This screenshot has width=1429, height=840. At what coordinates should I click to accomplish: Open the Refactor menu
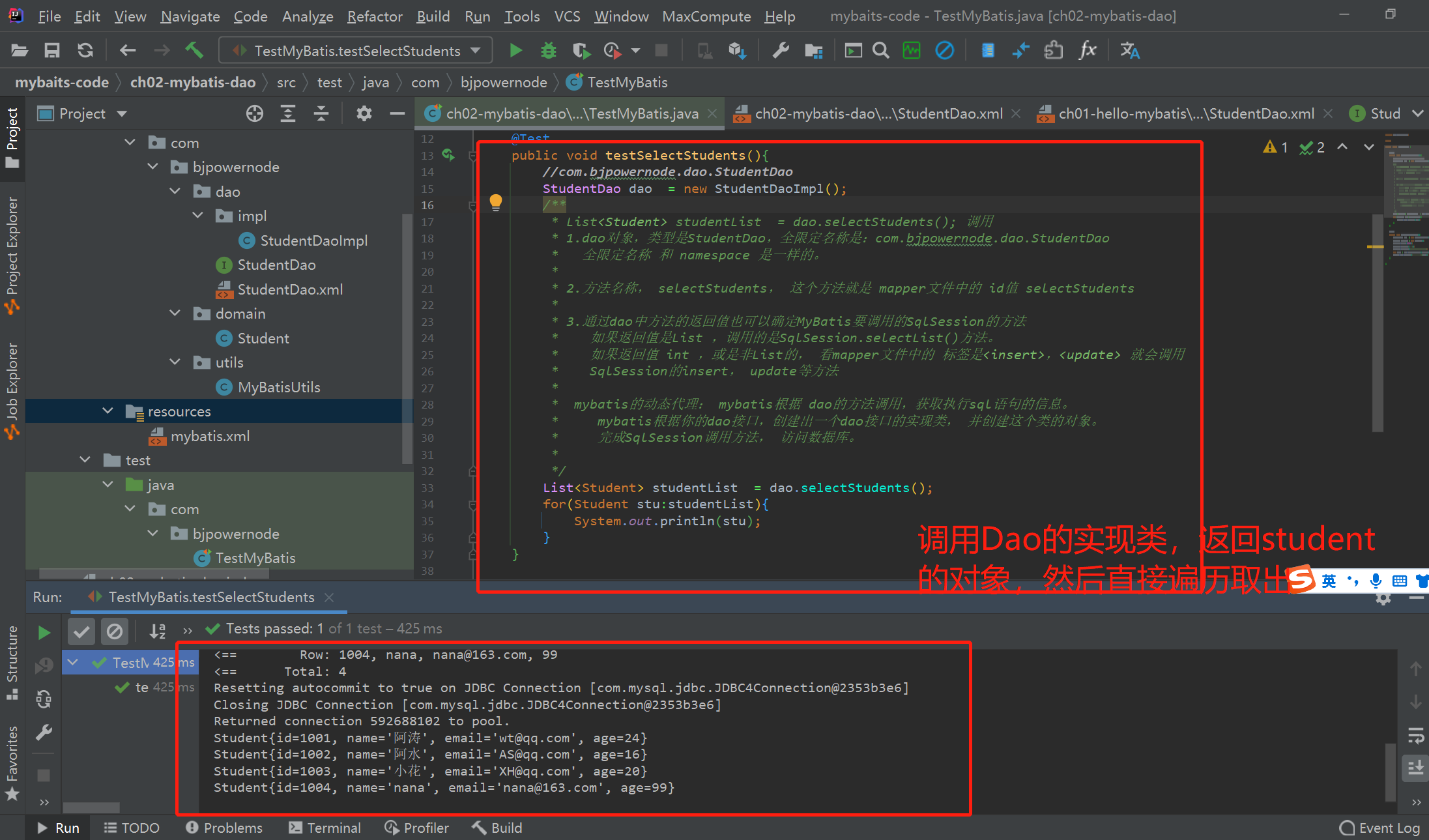[374, 16]
